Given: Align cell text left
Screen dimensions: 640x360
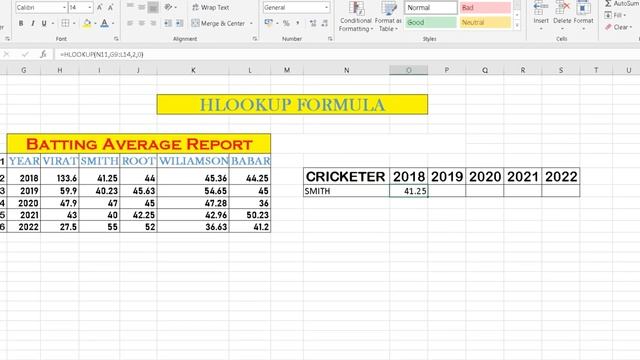Looking at the screenshot, I should (130, 23).
